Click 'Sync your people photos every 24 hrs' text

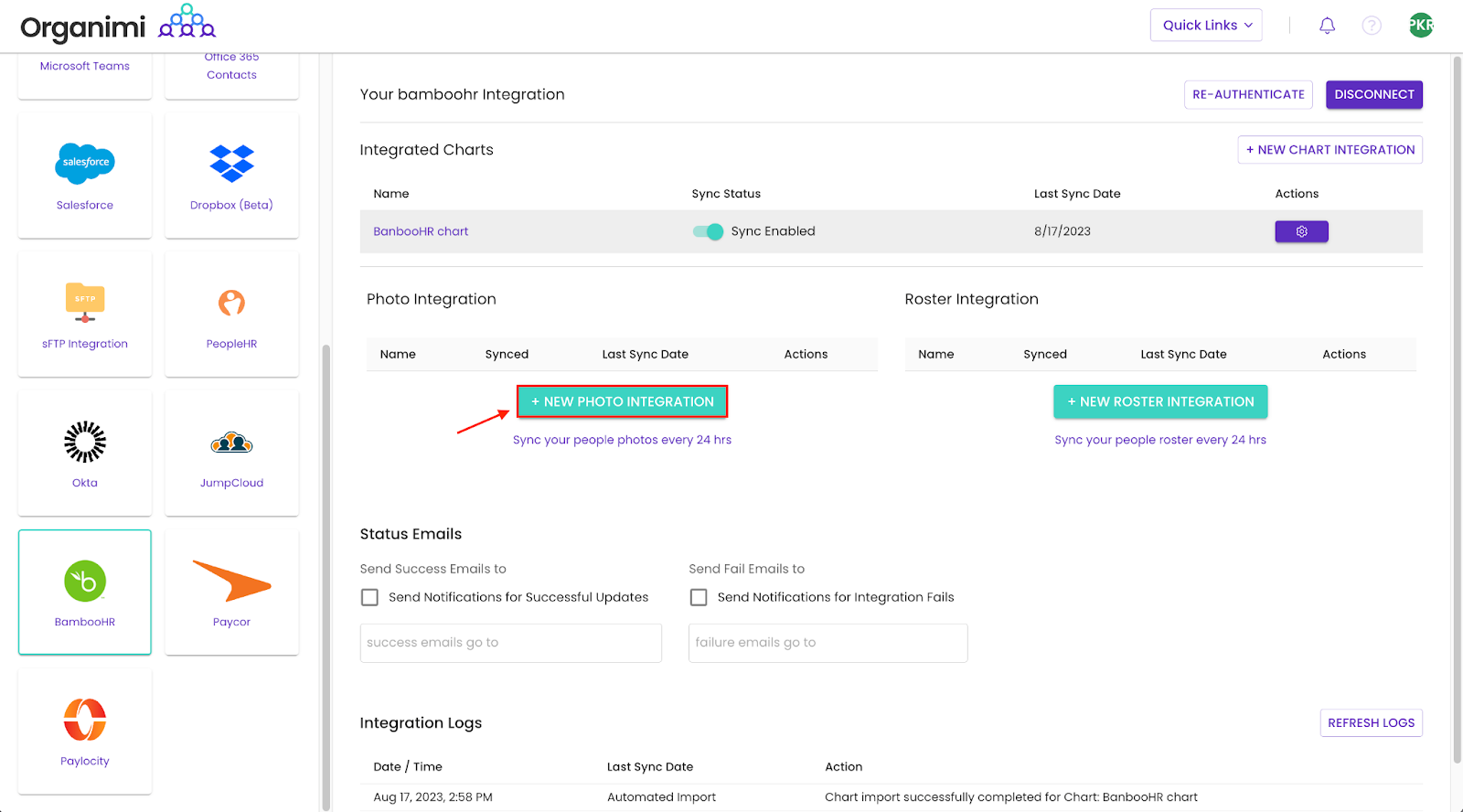pyautogui.click(x=622, y=440)
